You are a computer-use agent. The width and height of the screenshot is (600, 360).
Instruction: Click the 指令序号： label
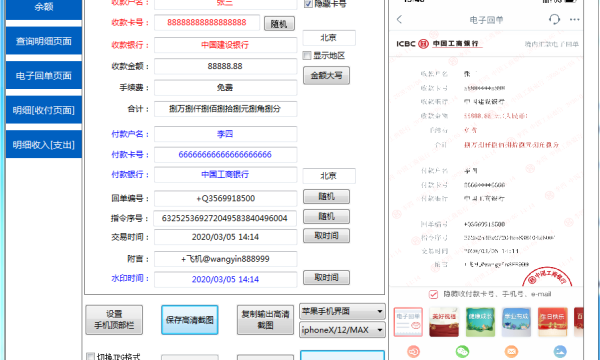[x=130, y=218]
